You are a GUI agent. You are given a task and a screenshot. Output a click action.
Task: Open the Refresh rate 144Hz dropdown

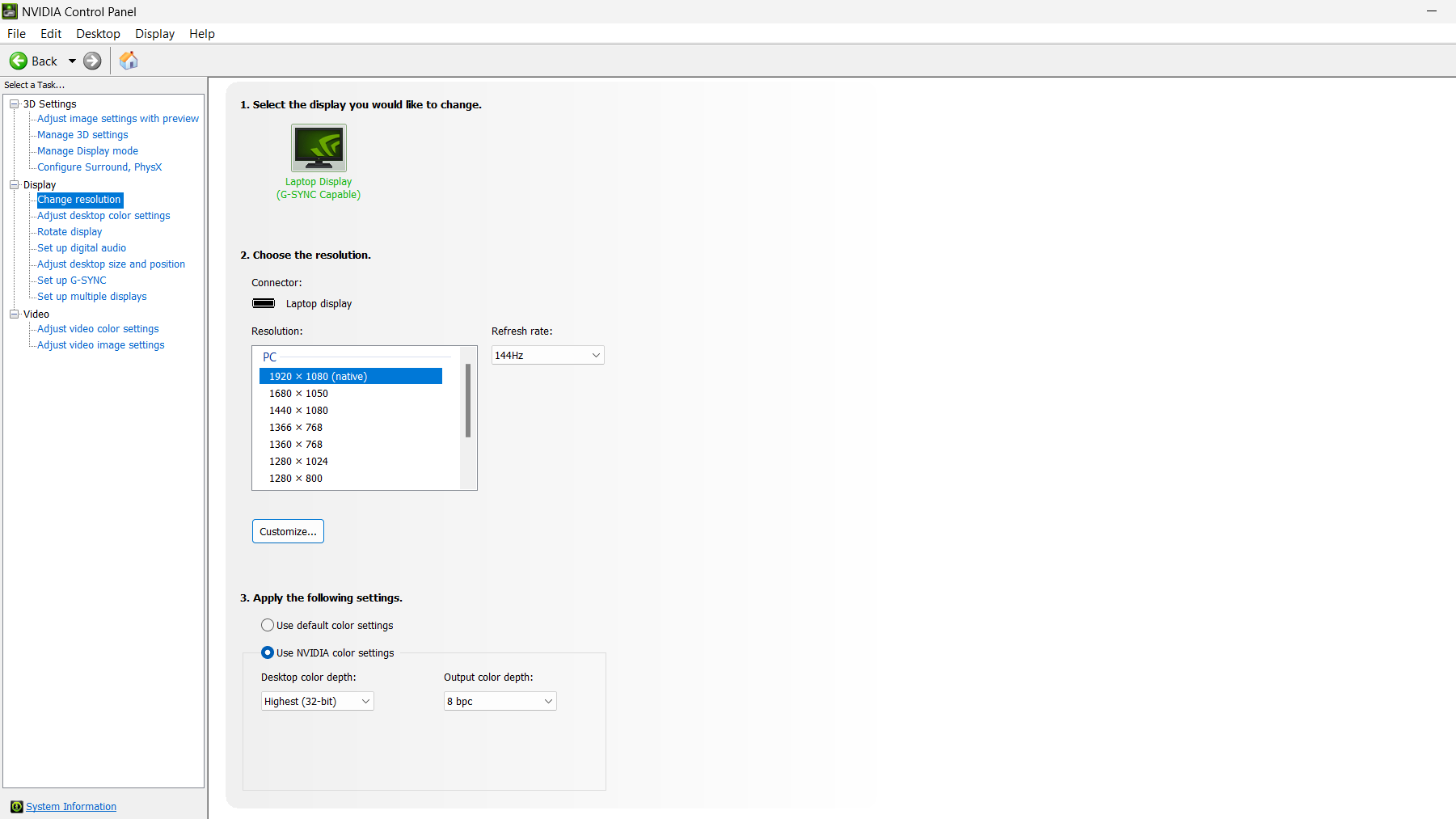[x=547, y=355]
